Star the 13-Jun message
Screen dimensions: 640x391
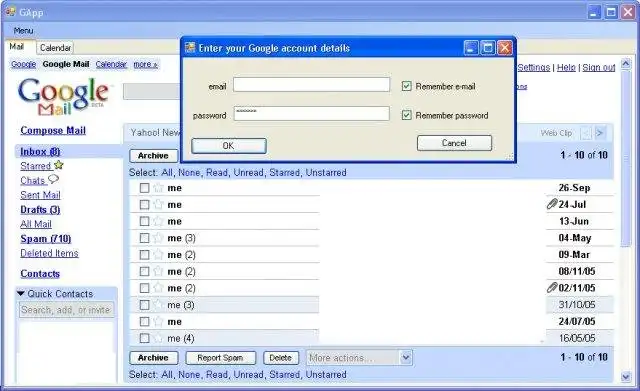(x=158, y=221)
